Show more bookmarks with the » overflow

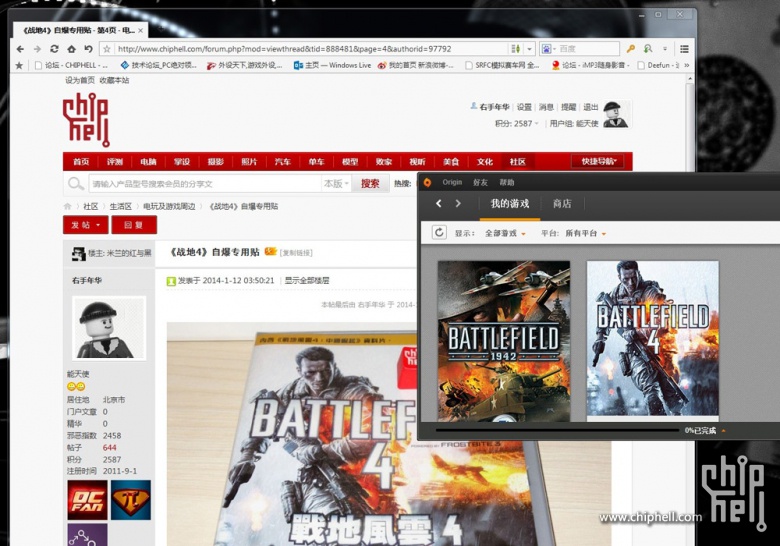pos(686,65)
